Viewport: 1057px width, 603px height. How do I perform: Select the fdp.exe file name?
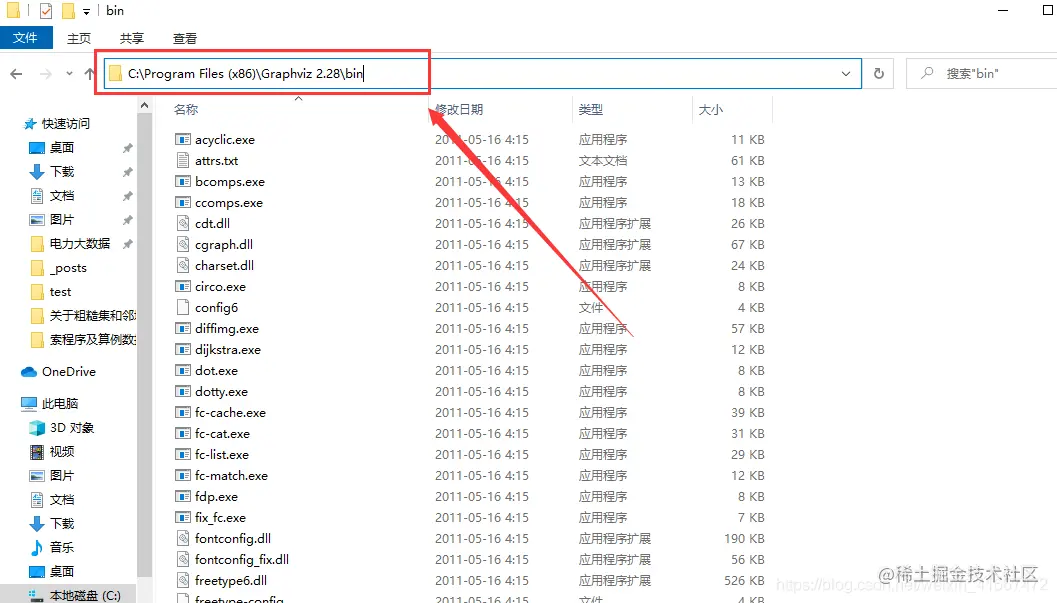216,497
